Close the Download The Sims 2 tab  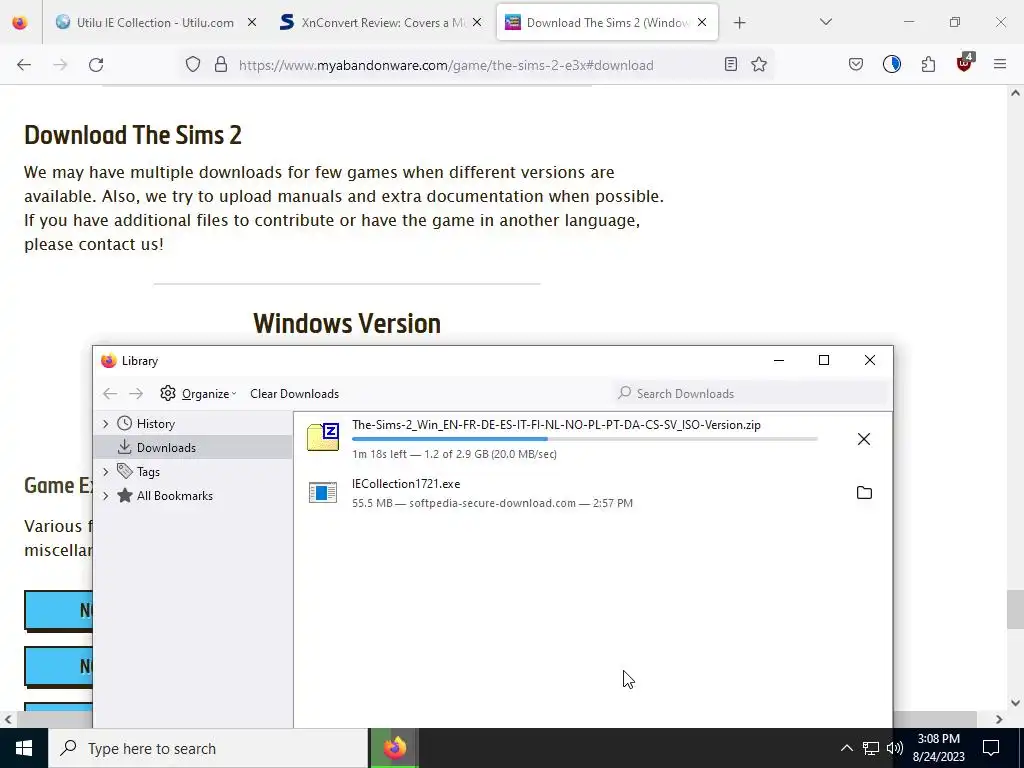pyautogui.click(x=702, y=22)
